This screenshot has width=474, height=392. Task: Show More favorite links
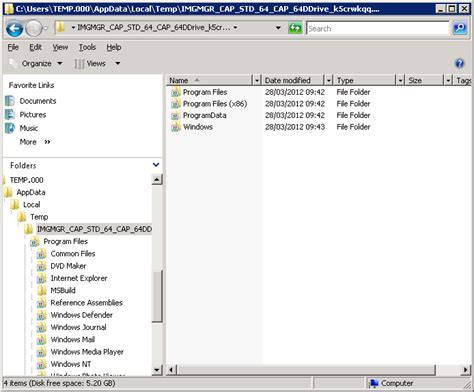(x=35, y=142)
